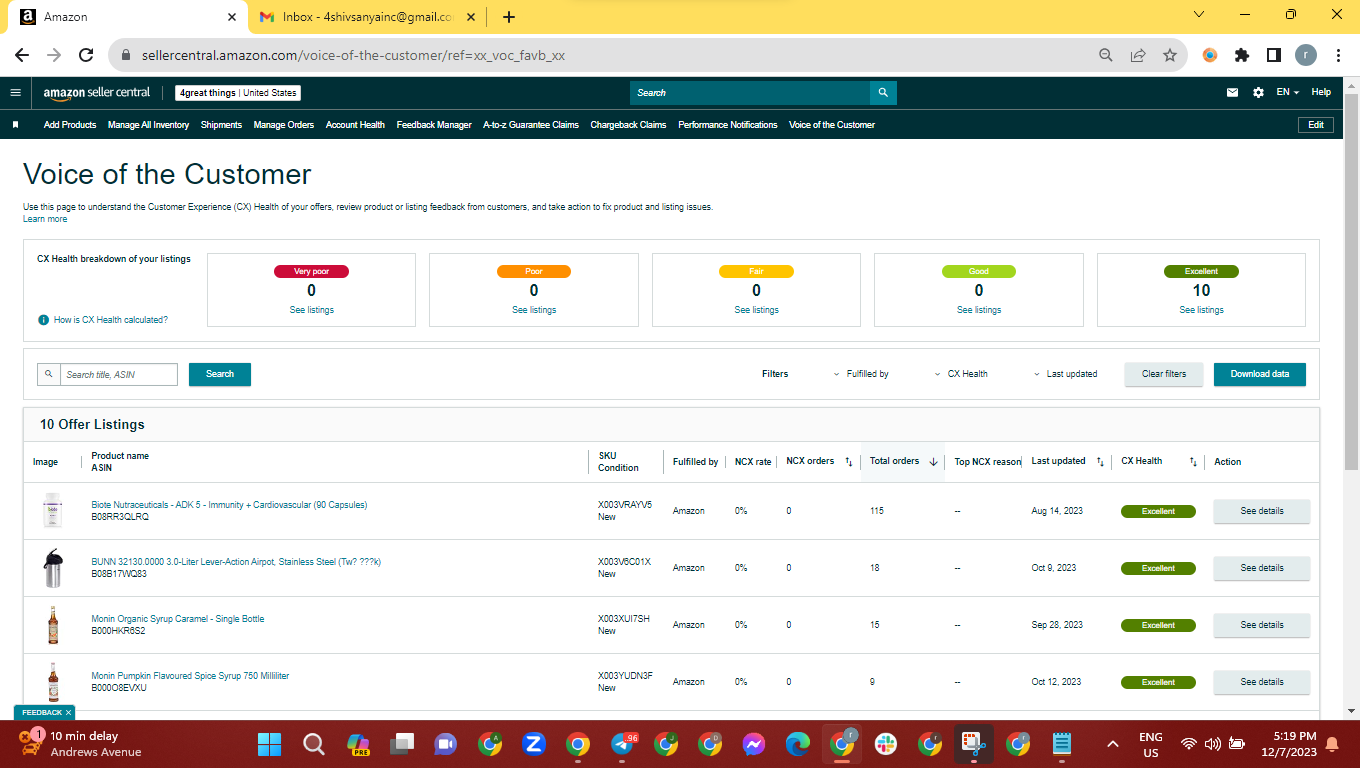Open the Windows Start menu
This screenshot has width=1360, height=768.
[x=270, y=744]
